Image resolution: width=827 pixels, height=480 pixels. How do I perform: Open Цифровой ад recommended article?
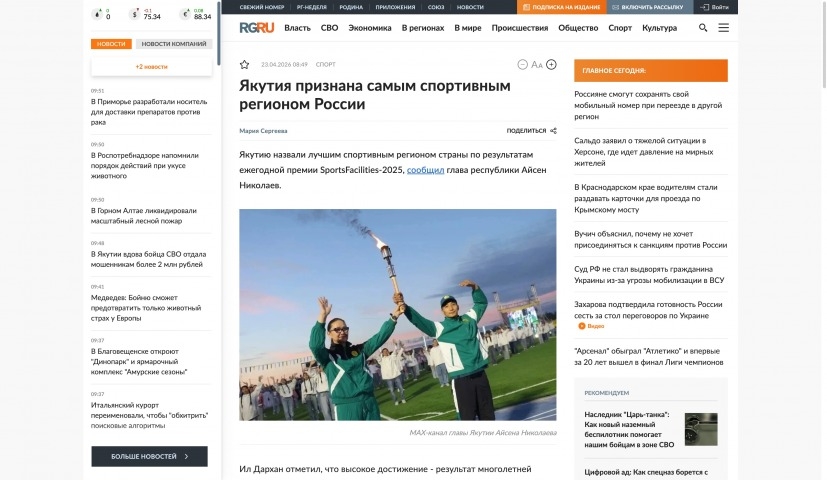tap(646, 472)
